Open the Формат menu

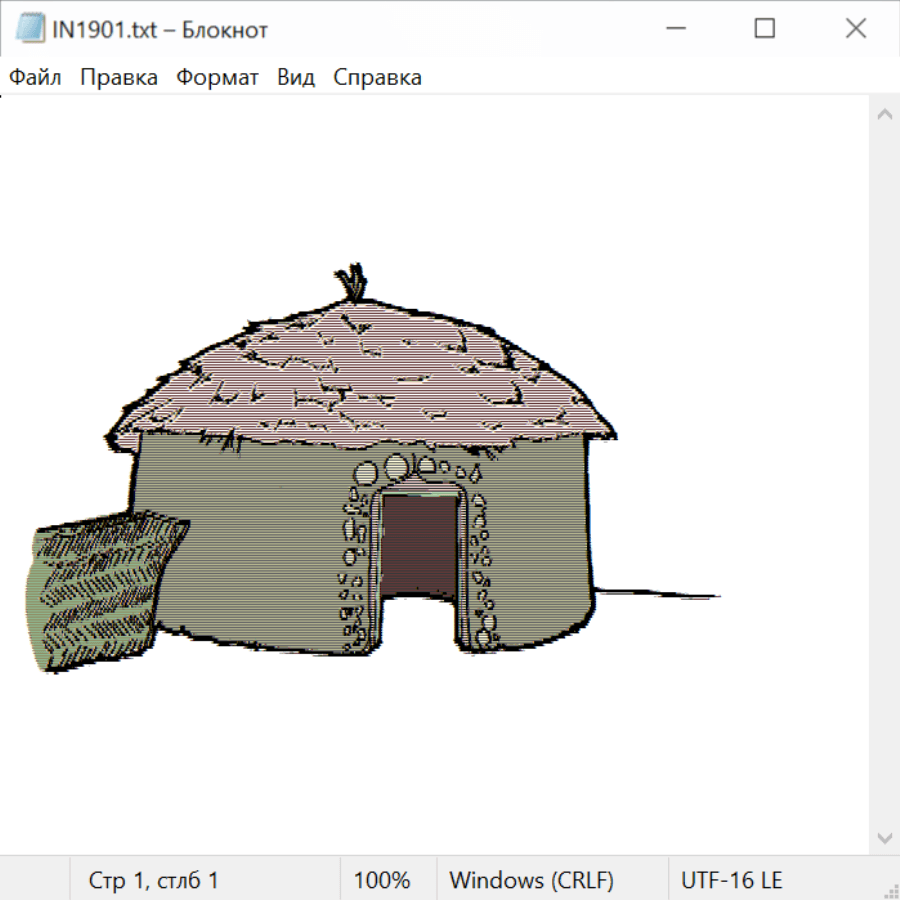[217, 78]
